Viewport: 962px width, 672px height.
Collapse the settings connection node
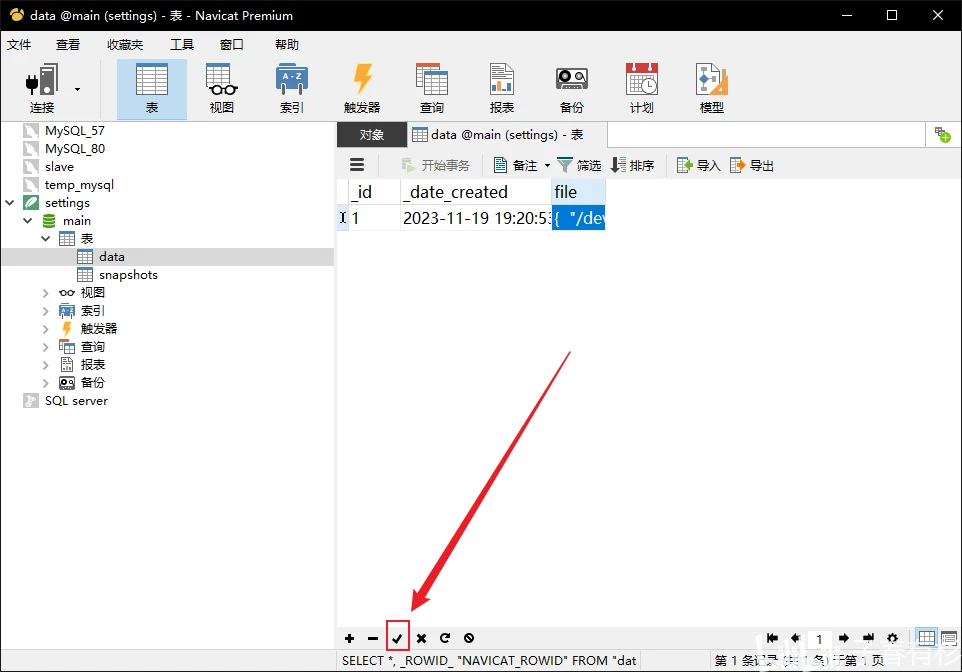10,203
